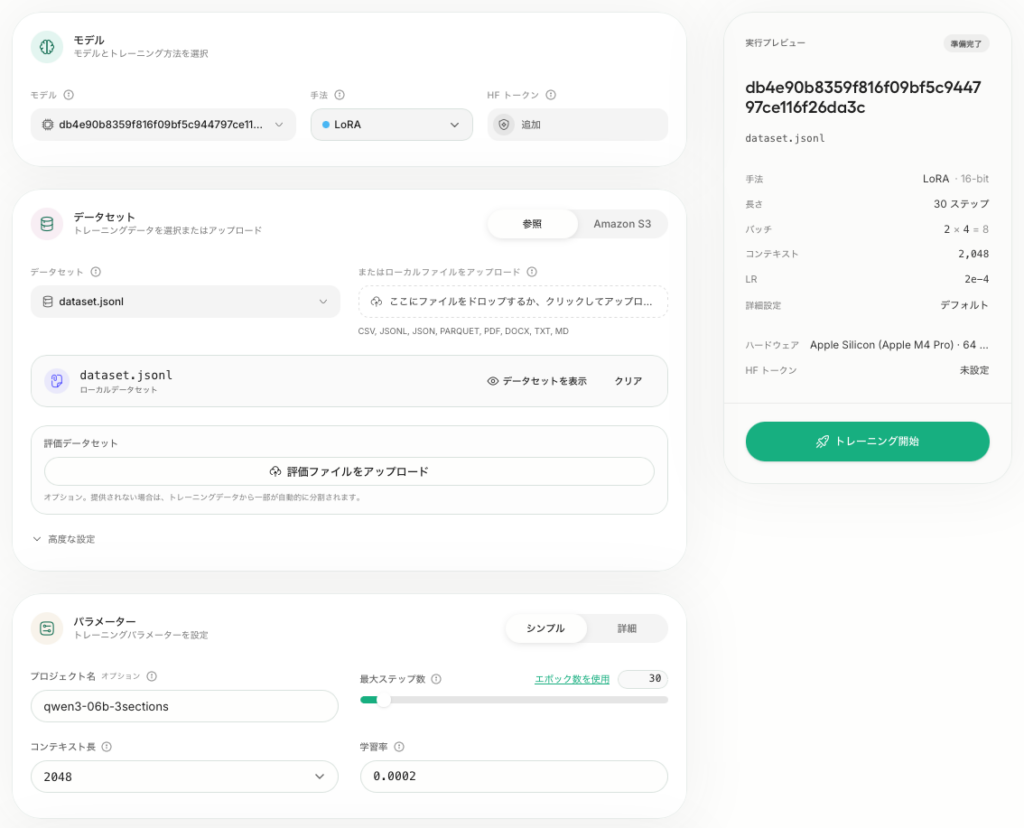Expand the 高度な設定 section
Screen dimensions: 1024x828
(x=64, y=539)
